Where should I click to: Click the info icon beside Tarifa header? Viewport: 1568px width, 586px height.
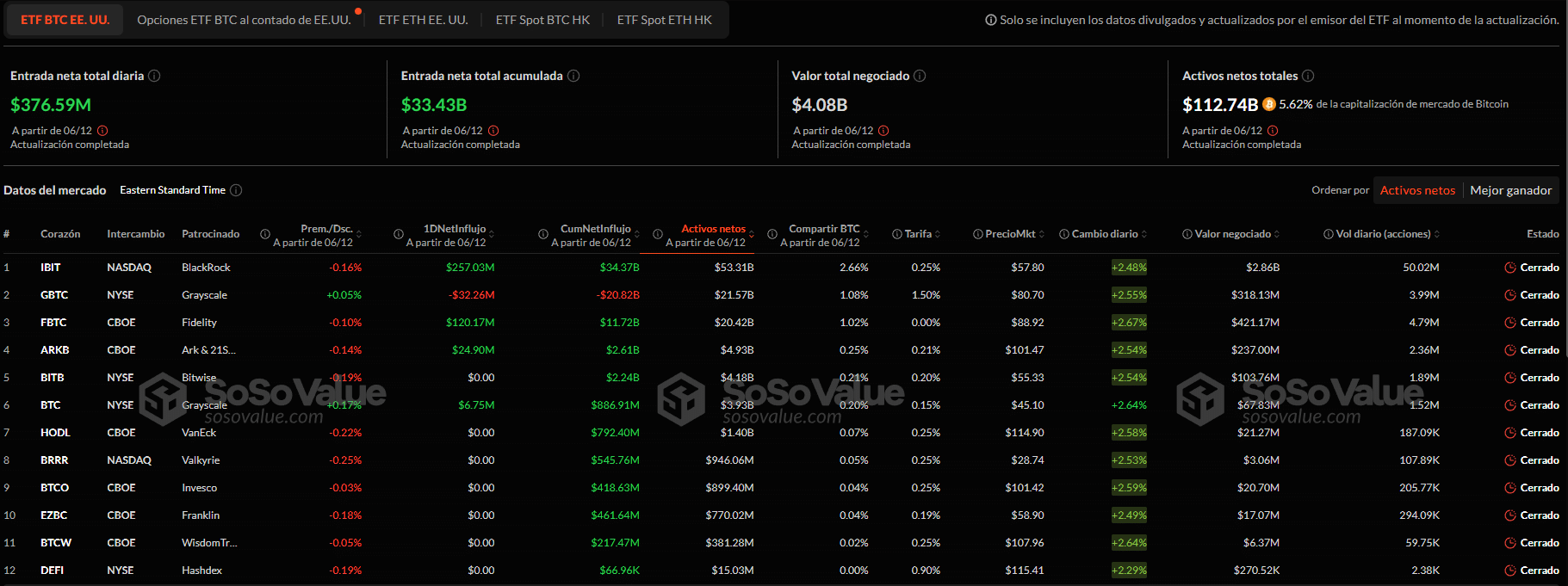point(897,234)
